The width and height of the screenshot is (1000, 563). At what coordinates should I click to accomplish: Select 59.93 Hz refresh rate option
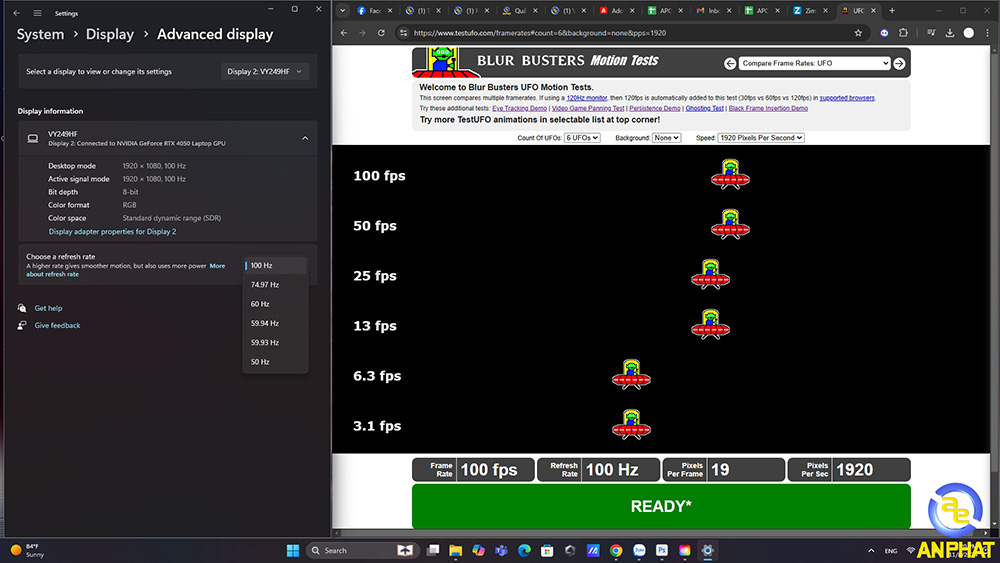(276, 342)
